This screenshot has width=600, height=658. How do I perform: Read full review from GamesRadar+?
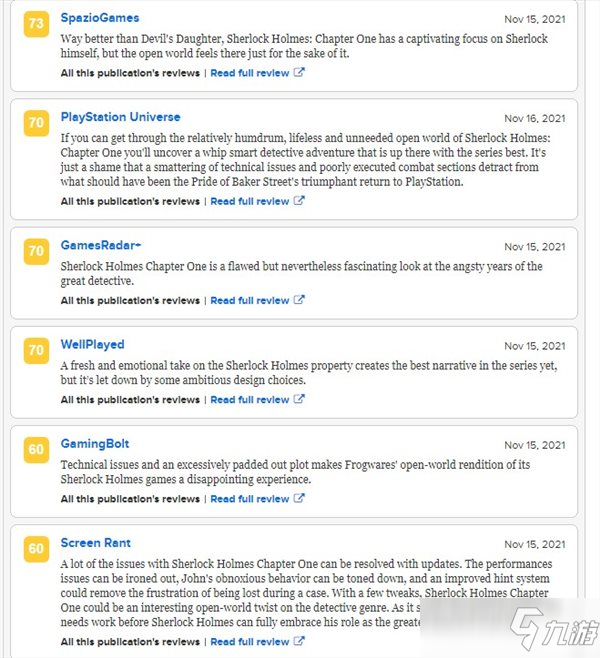point(250,300)
